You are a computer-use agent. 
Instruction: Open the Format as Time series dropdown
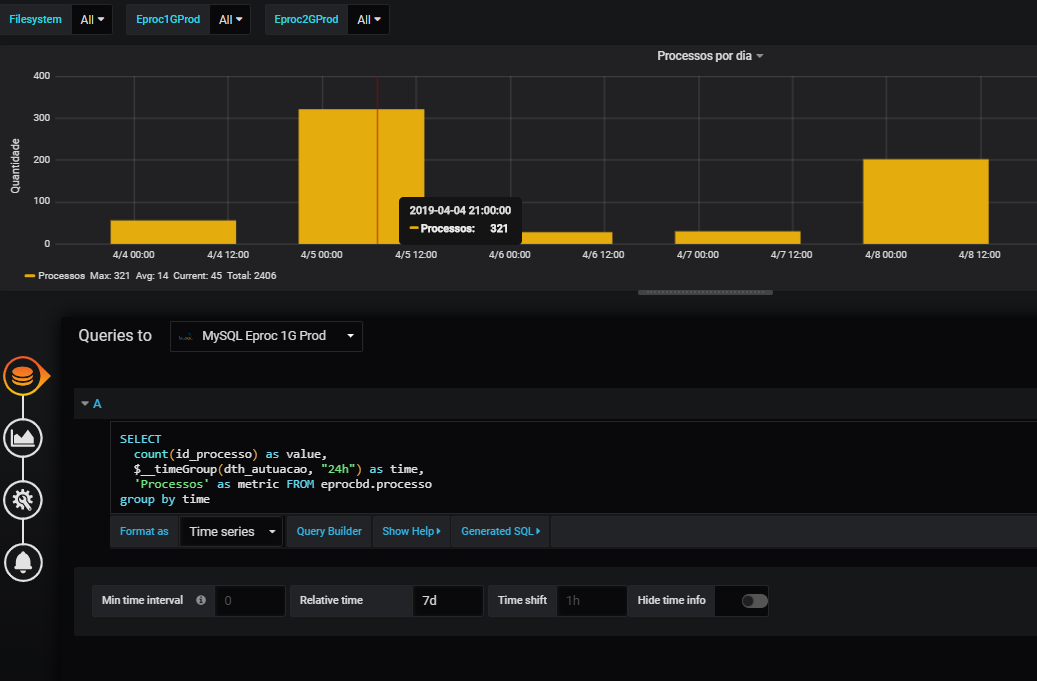coord(231,531)
